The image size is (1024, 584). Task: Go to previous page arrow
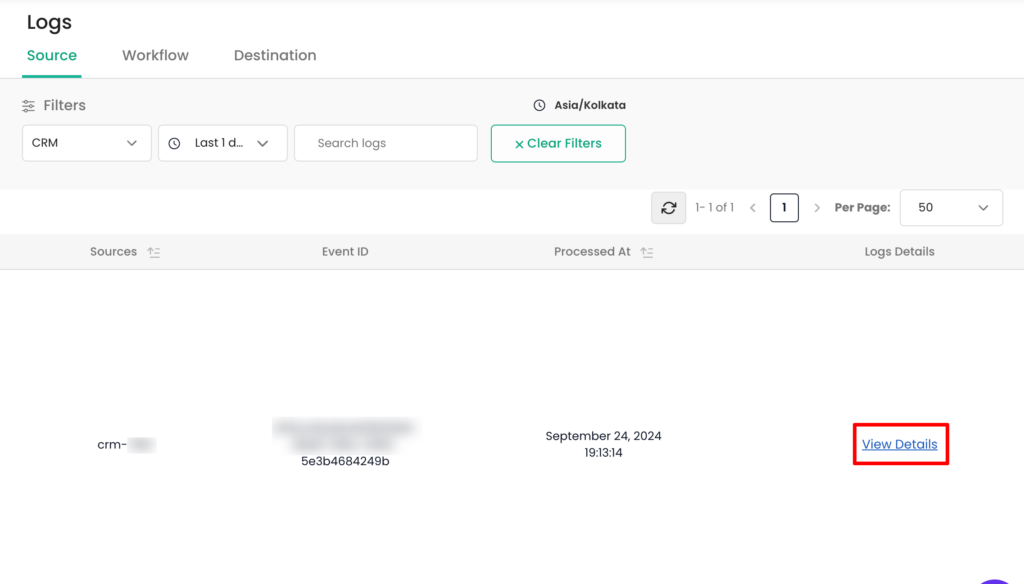753,208
